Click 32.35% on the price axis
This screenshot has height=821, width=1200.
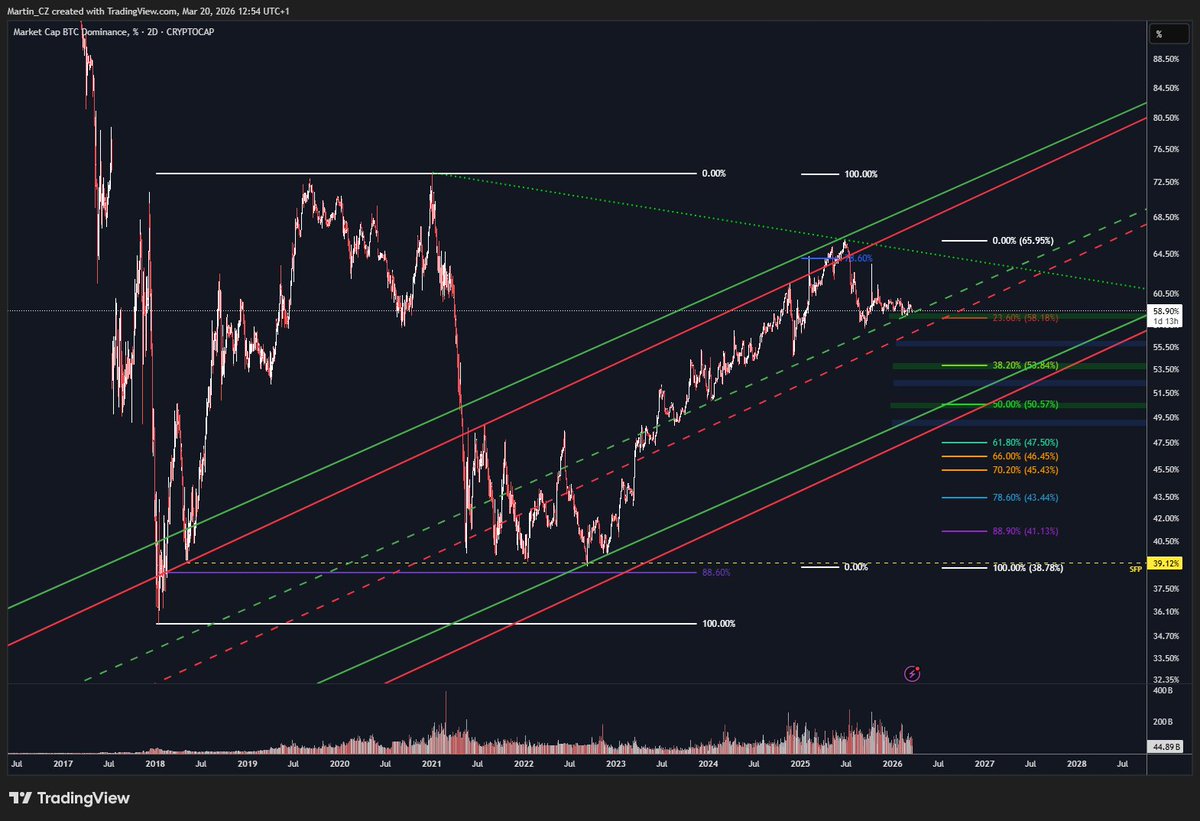pos(1166,679)
